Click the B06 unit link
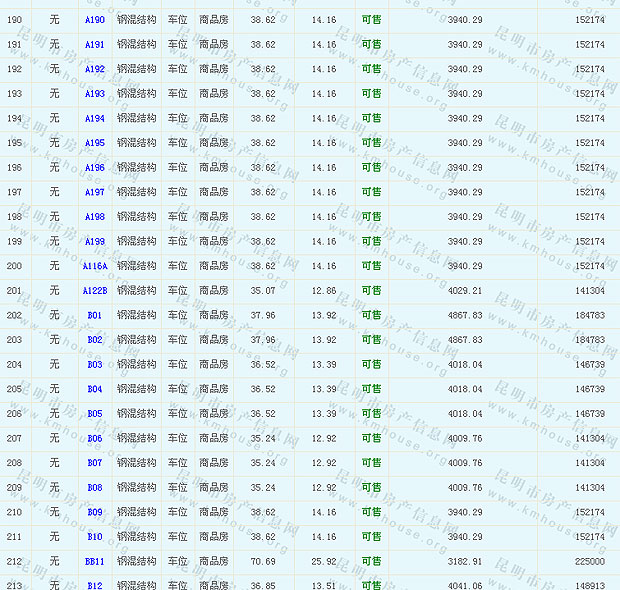 [95, 438]
